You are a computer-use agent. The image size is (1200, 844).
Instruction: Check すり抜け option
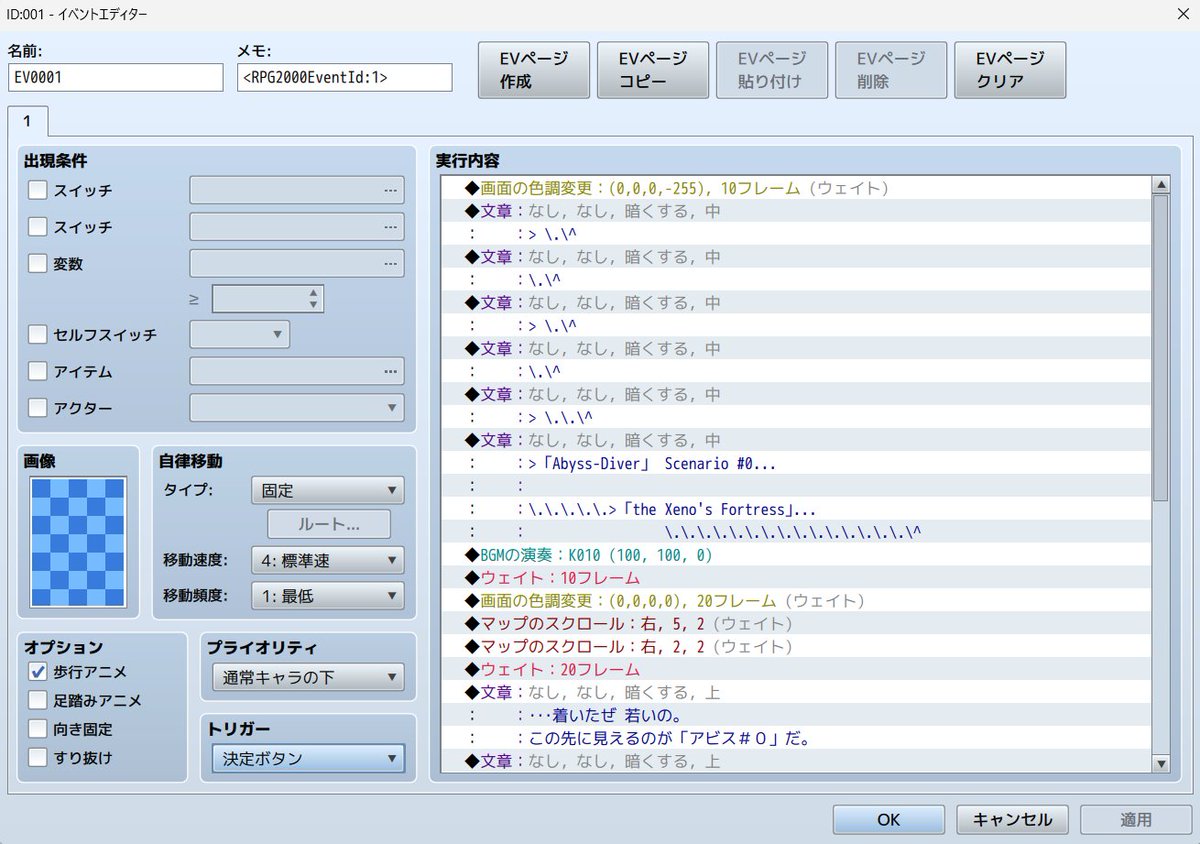[38, 757]
